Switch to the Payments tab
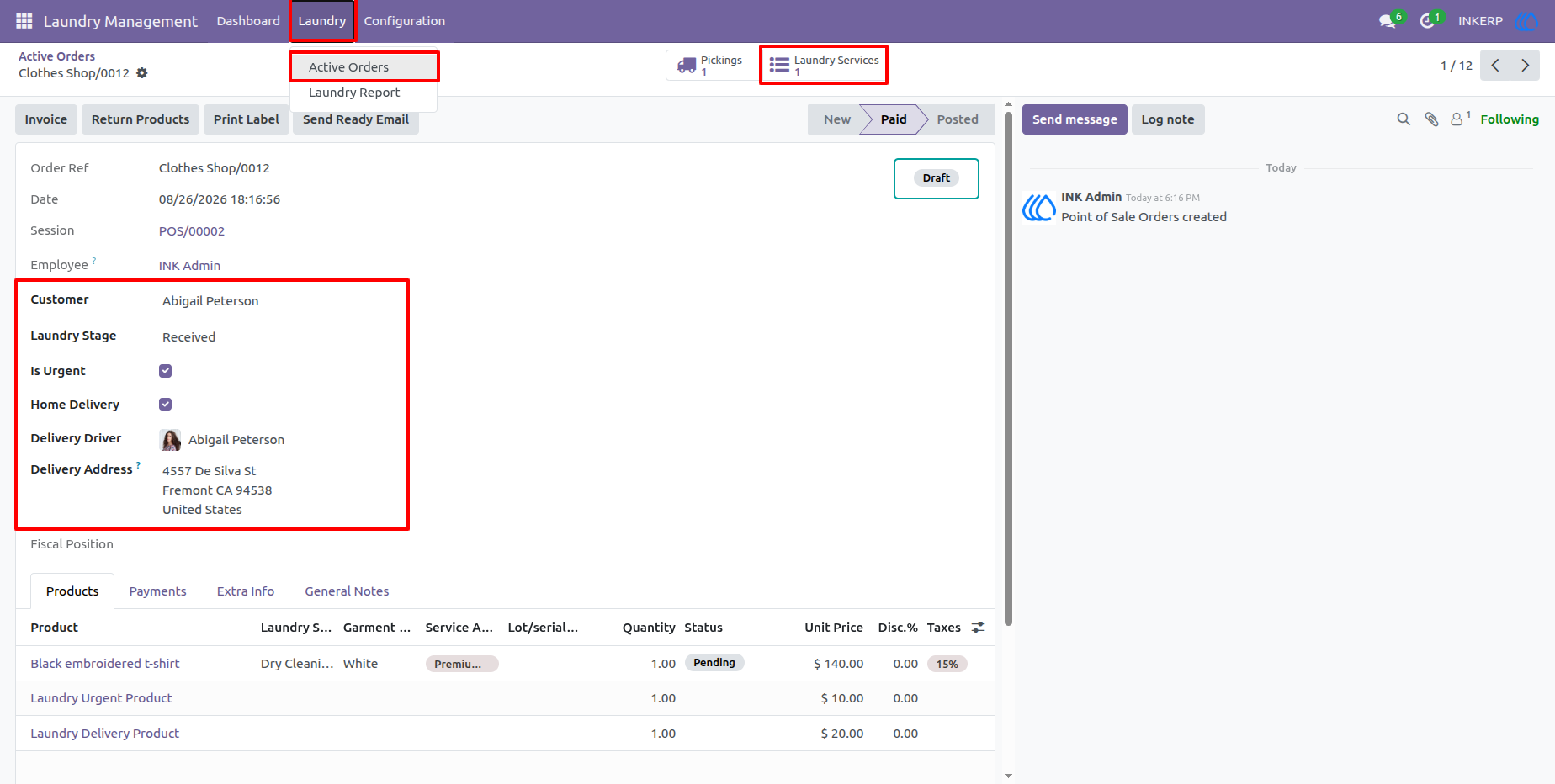Image resolution: width=1555 pixels, height=784 pixels. [x=157, y=591]
